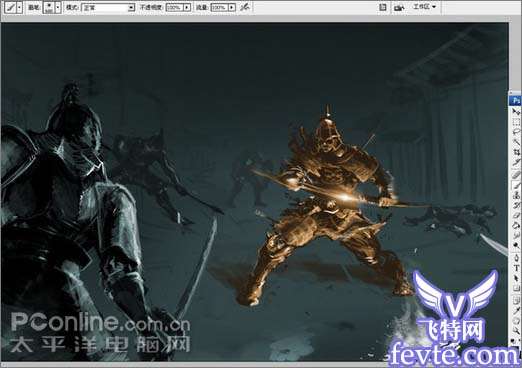Viewport: 522px width, 368px height.
Task: Toggle the brushes palette button
Action: [x=383, y=7]
